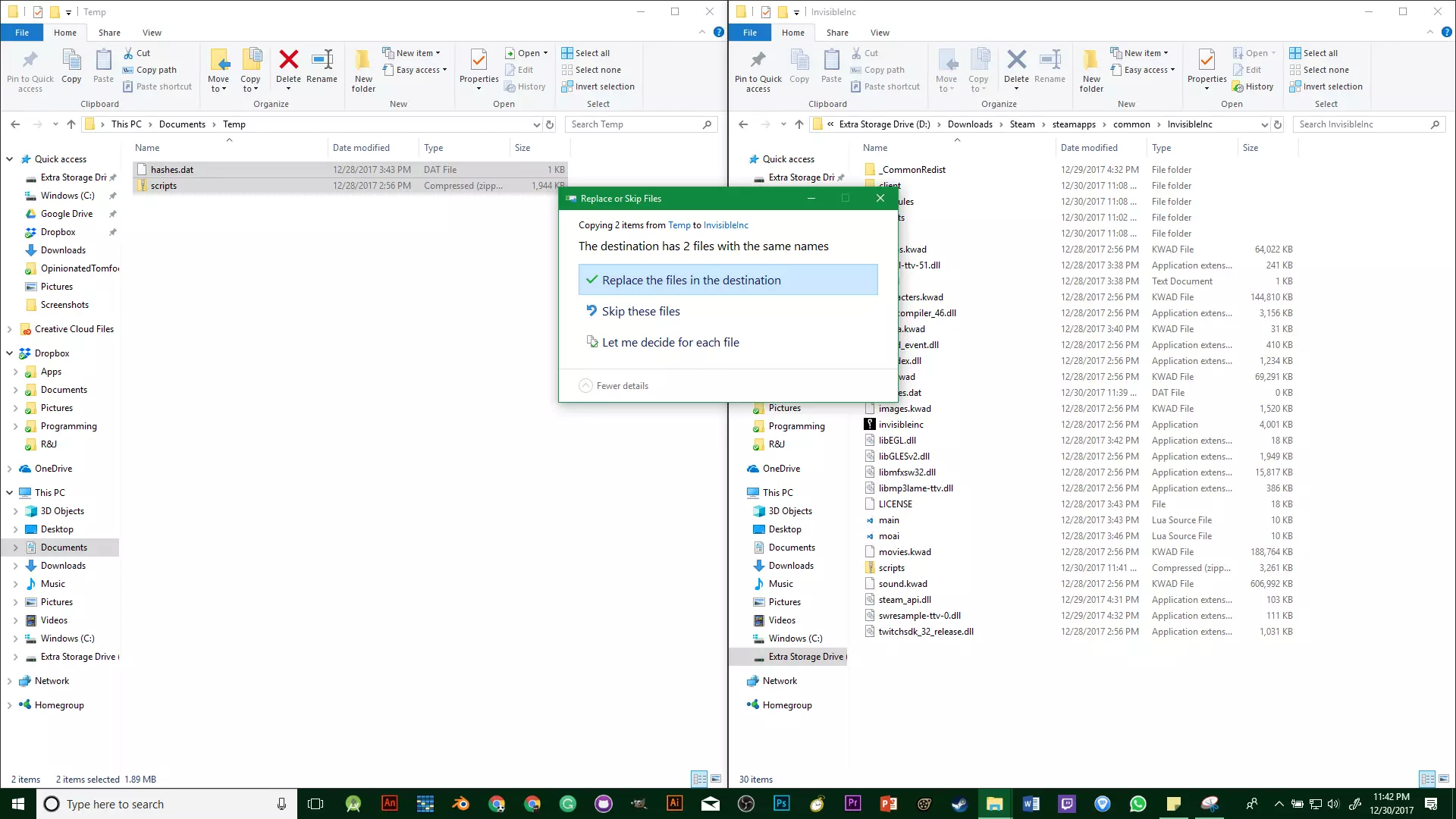Viewport: 1456px width, 819px height.
Task: Click New folder icon in InvisibleInc window
Action: pos(1091,70)
